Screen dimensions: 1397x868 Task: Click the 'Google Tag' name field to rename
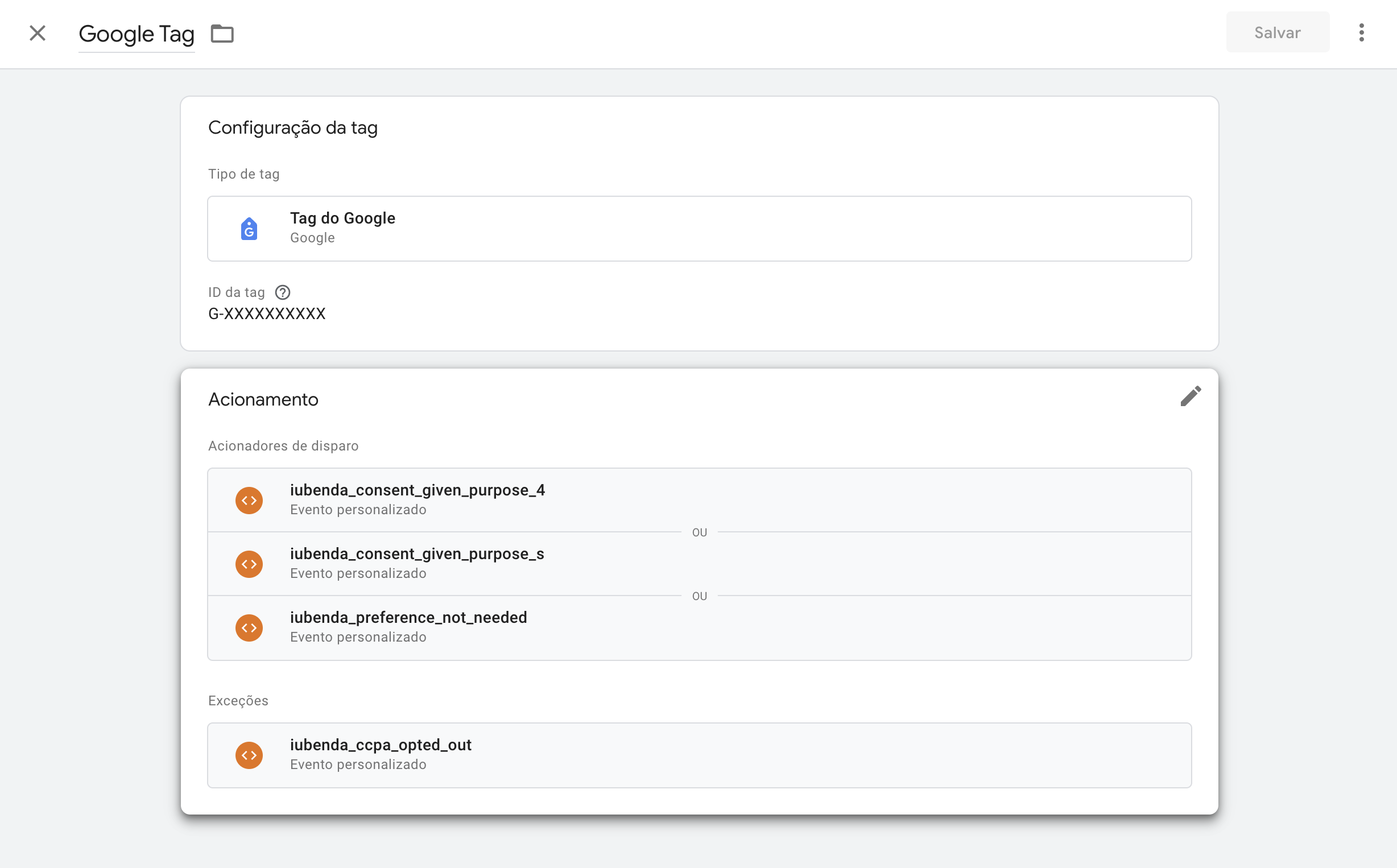coord(137,34)
